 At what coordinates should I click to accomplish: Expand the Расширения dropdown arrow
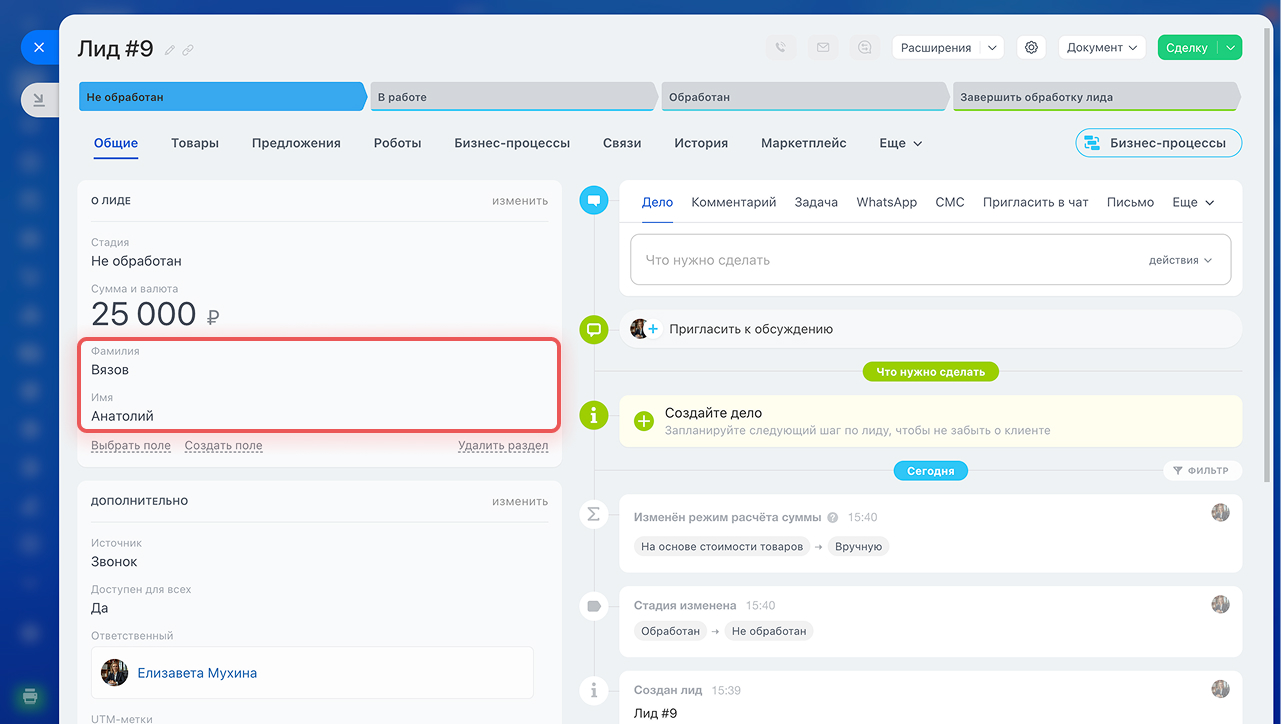tap(992, 47)
